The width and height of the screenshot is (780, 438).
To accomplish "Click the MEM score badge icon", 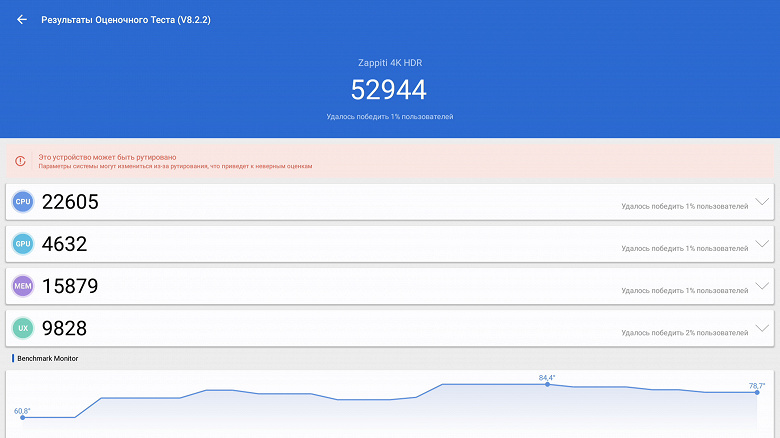I will pyautogui.click(x=23, y=286).
